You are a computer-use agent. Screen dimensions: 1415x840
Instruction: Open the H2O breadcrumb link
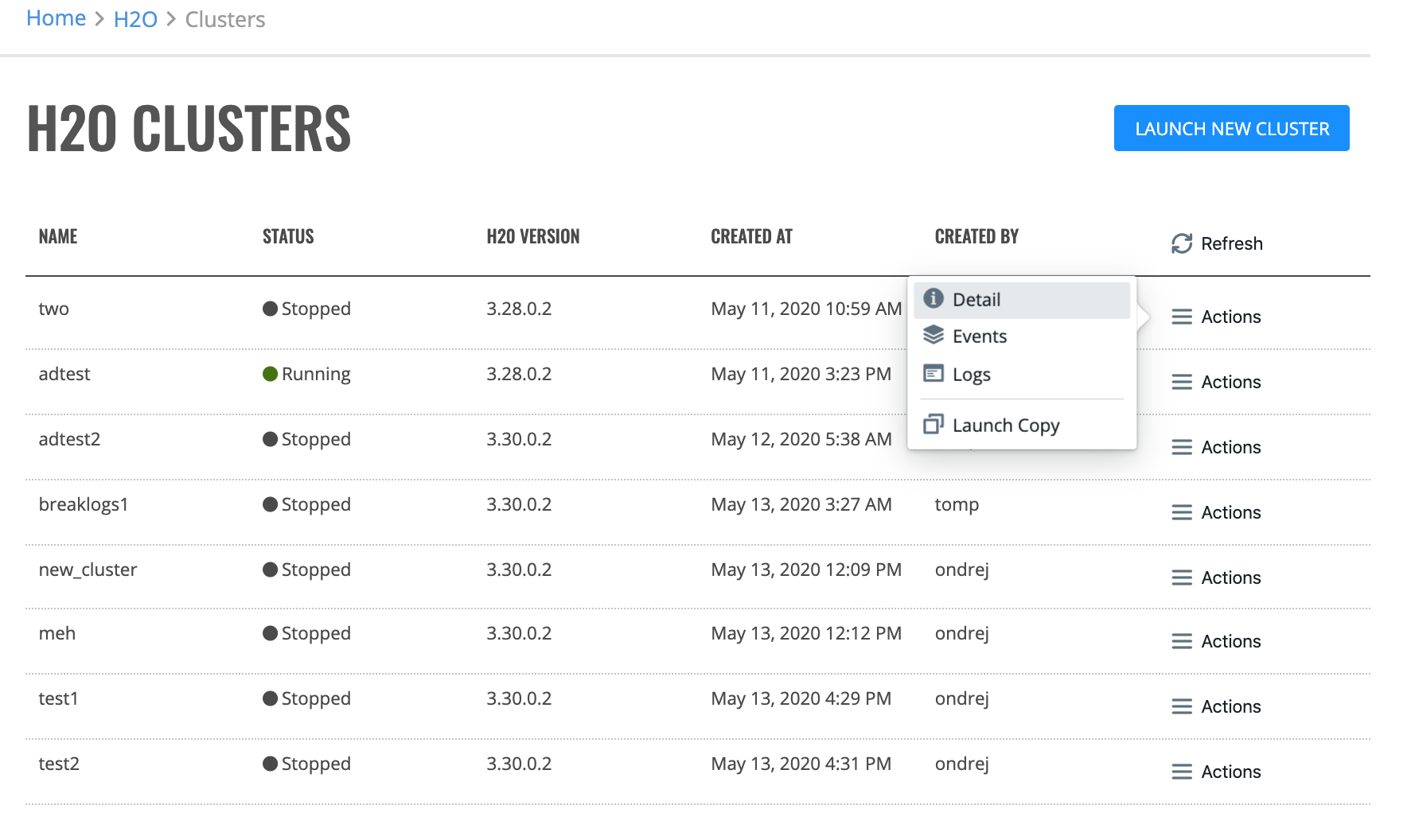(x=135, y=19)
